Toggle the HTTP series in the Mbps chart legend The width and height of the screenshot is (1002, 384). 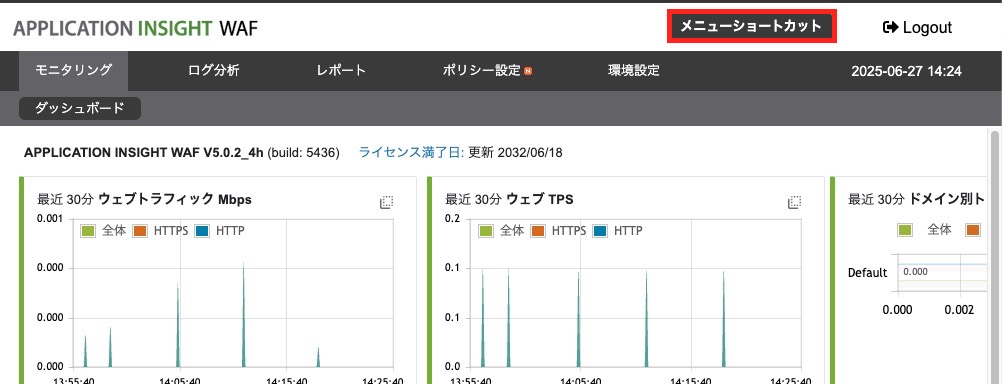click(219, 231)
